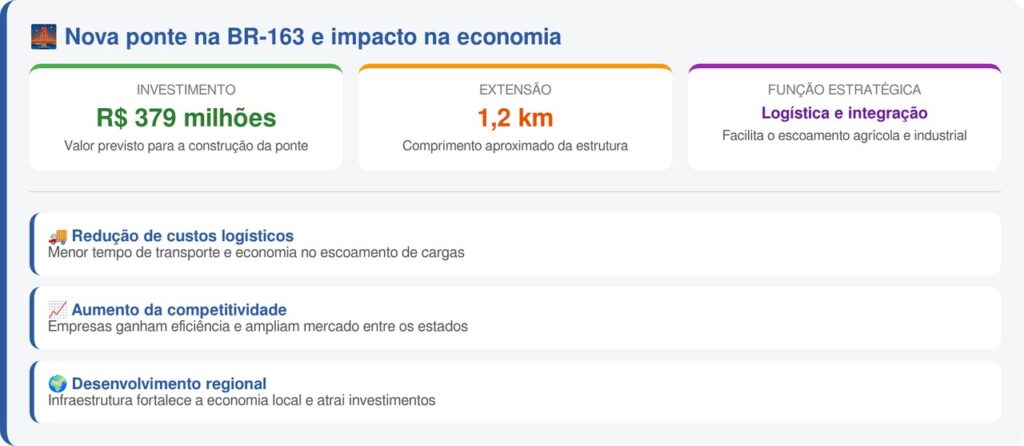Image resolution: width=1024 pixels, height=446 pixels.
Task: Click 'Facilita o escoamento agrícola e industrial'
Action: [x=844, y=135]
